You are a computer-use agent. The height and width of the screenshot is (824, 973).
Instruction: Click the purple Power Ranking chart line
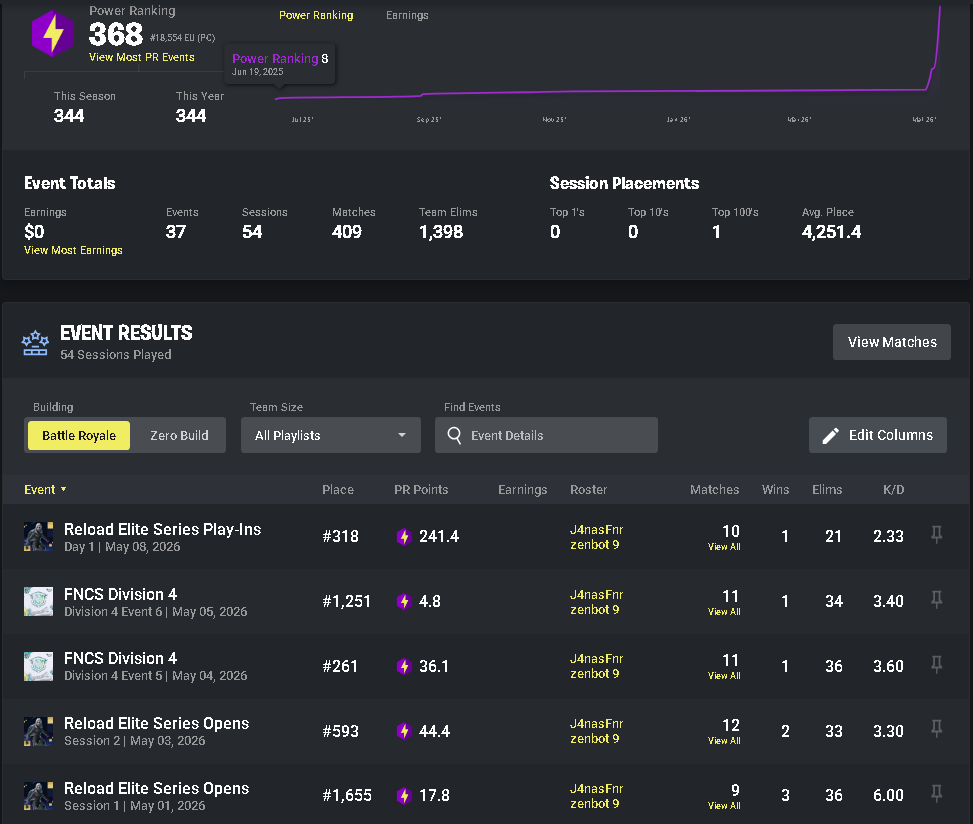[x=608, y=91]
